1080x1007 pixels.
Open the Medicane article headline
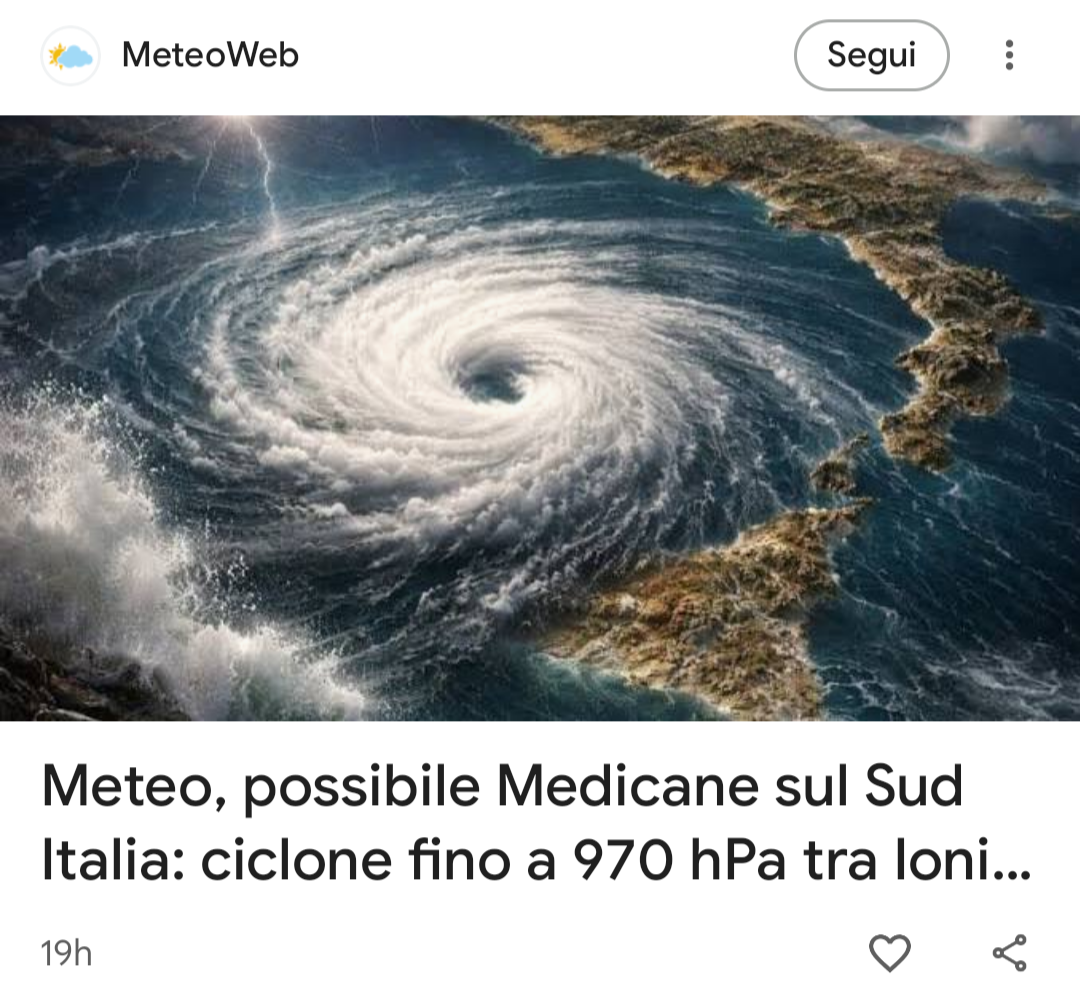coord(536,822)
